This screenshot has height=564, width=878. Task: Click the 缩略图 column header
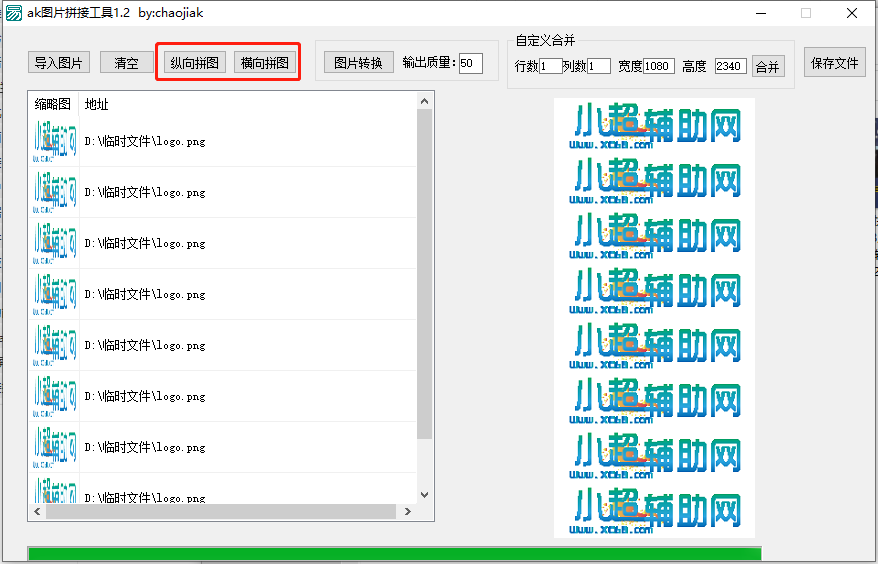[x=53, y=104]
